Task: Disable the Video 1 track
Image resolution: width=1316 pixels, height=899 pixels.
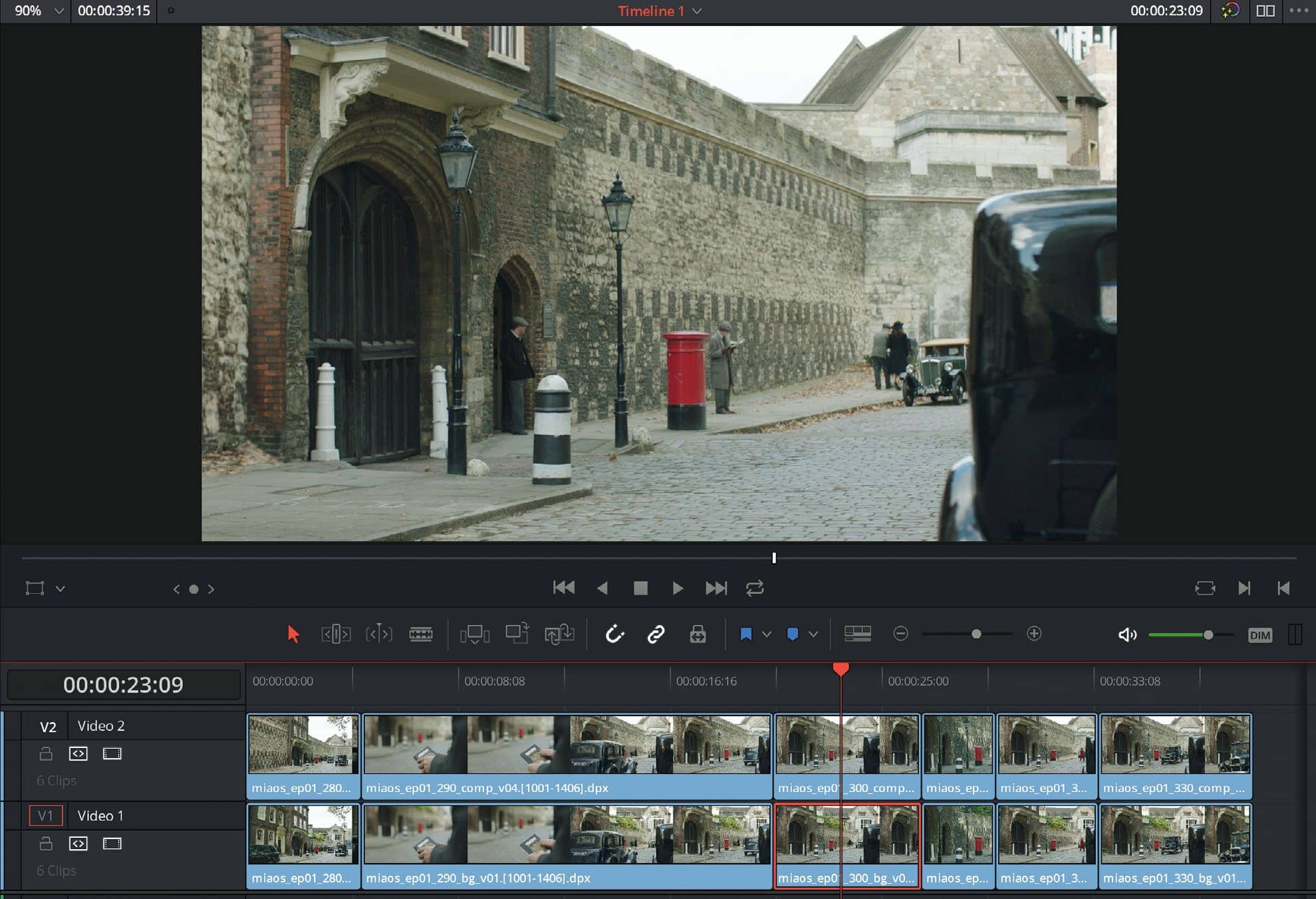Action: click(112, 843)
